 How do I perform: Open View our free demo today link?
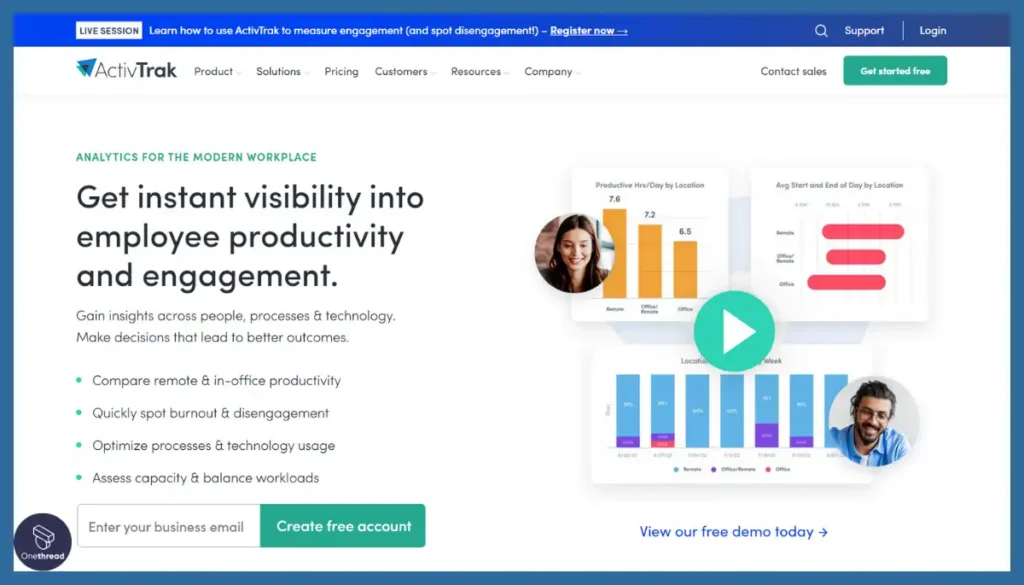[733, 531]
